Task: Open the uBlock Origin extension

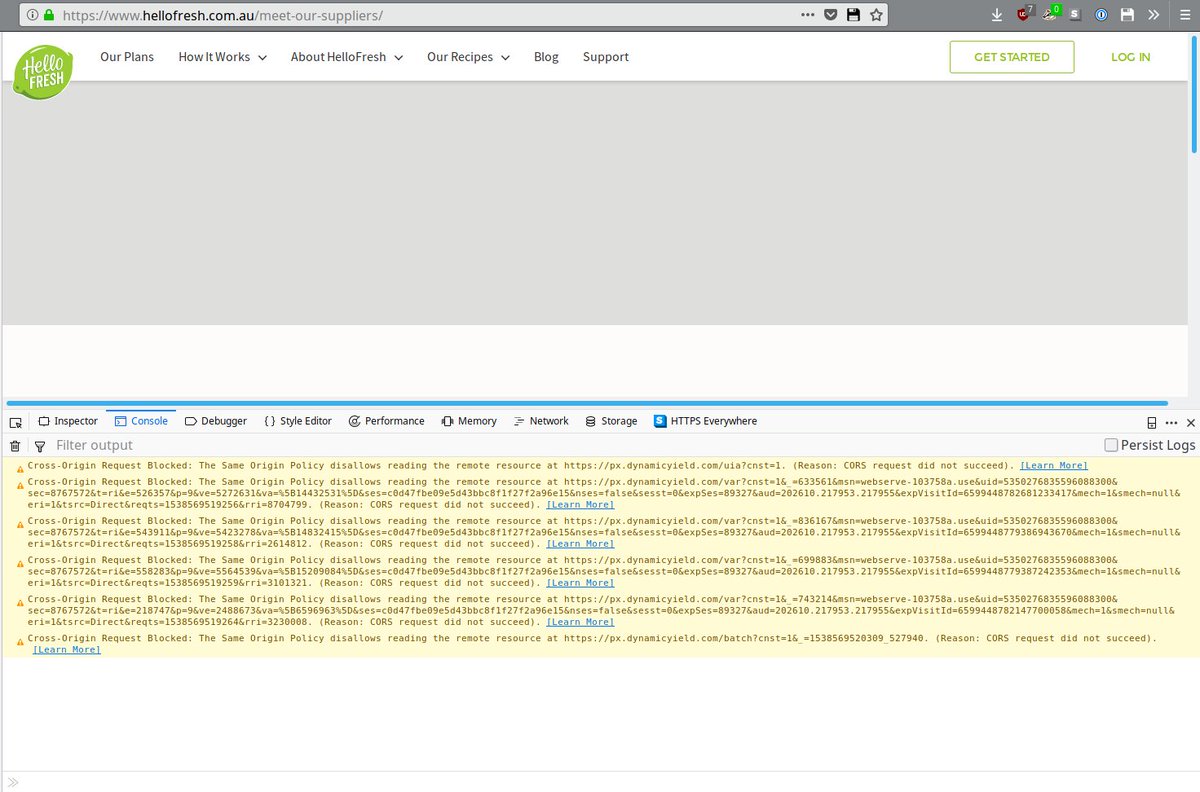Action: pos(1024,14)
